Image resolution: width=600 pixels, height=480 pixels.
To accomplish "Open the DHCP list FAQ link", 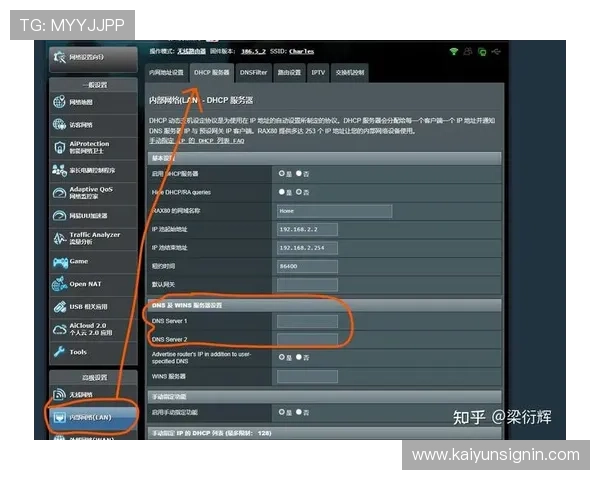I will pyautogui.click(x=196, y=141).
